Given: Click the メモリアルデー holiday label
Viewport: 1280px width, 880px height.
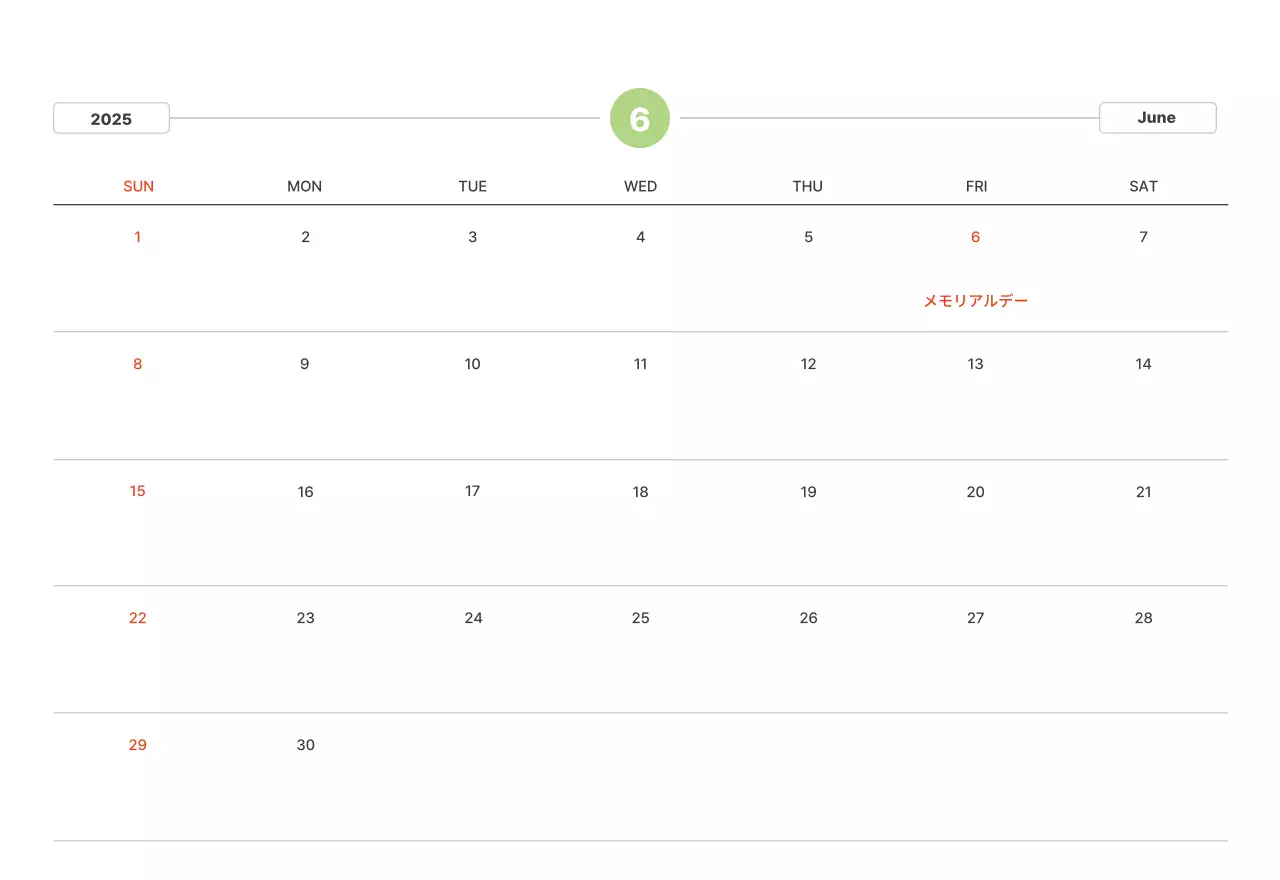Looking at the screenshot, I should tap(975, 300).
